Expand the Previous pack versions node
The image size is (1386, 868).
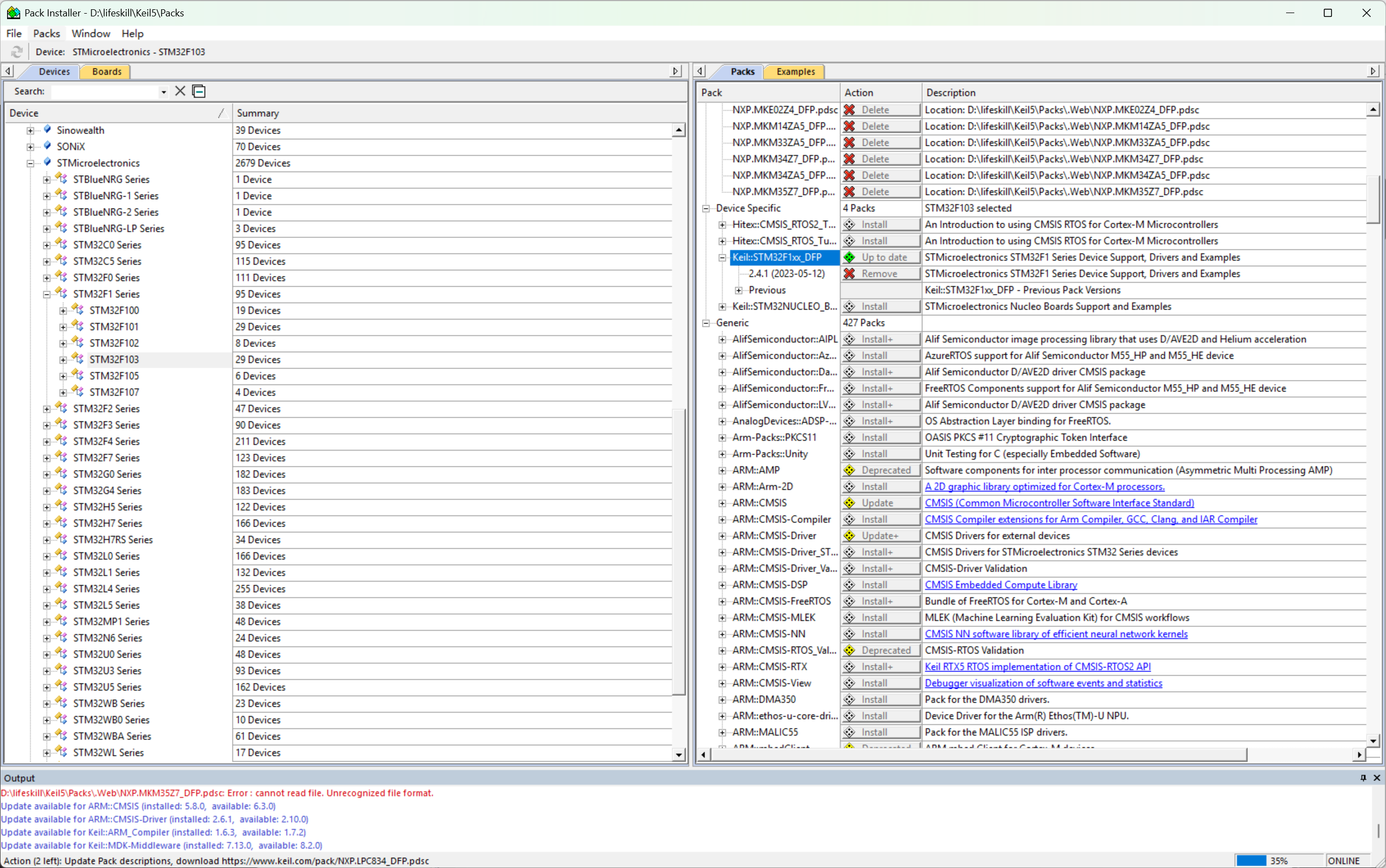(739, 290)
